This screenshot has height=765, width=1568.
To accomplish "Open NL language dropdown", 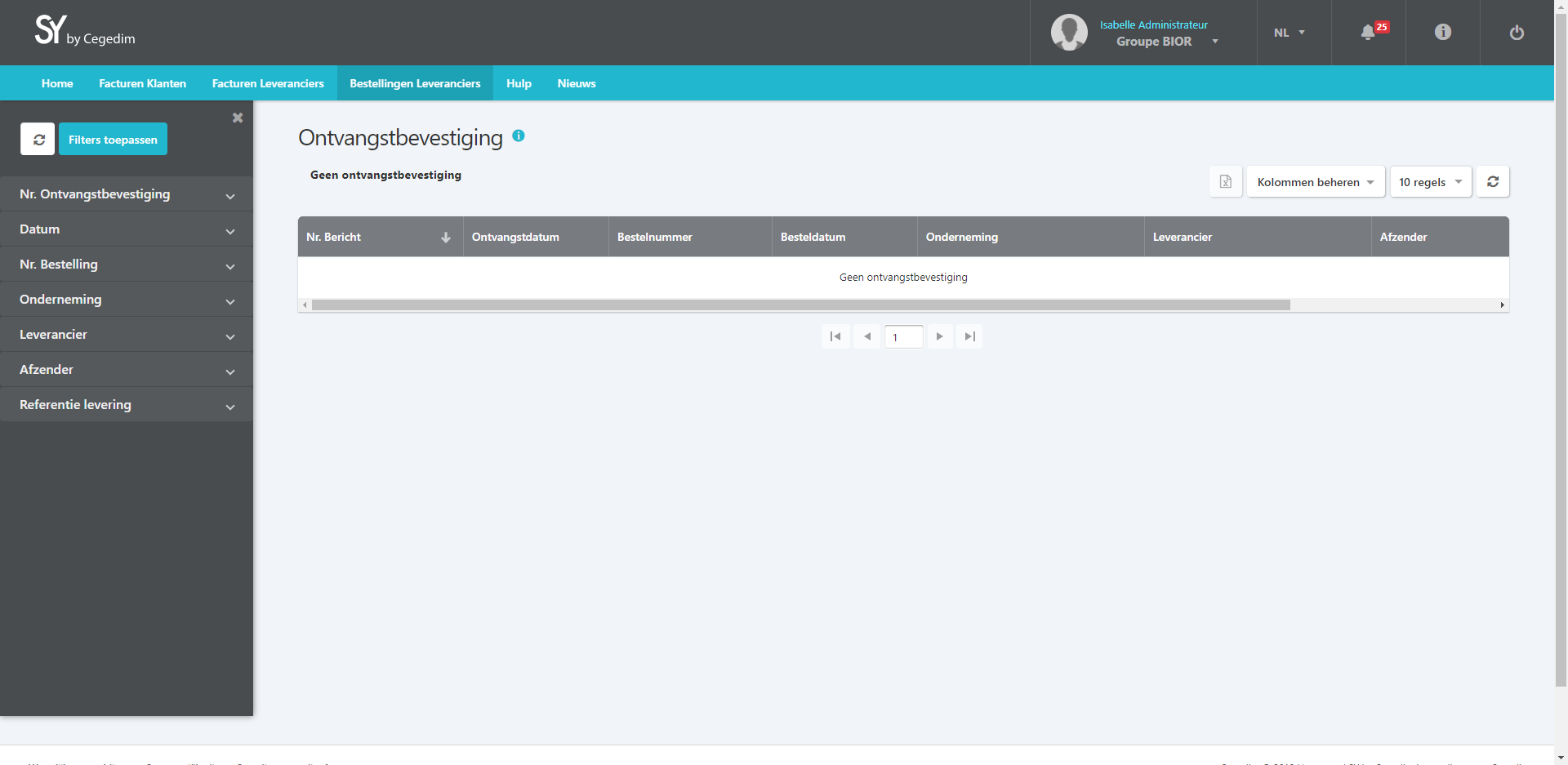I will (x=1290, y=33).
